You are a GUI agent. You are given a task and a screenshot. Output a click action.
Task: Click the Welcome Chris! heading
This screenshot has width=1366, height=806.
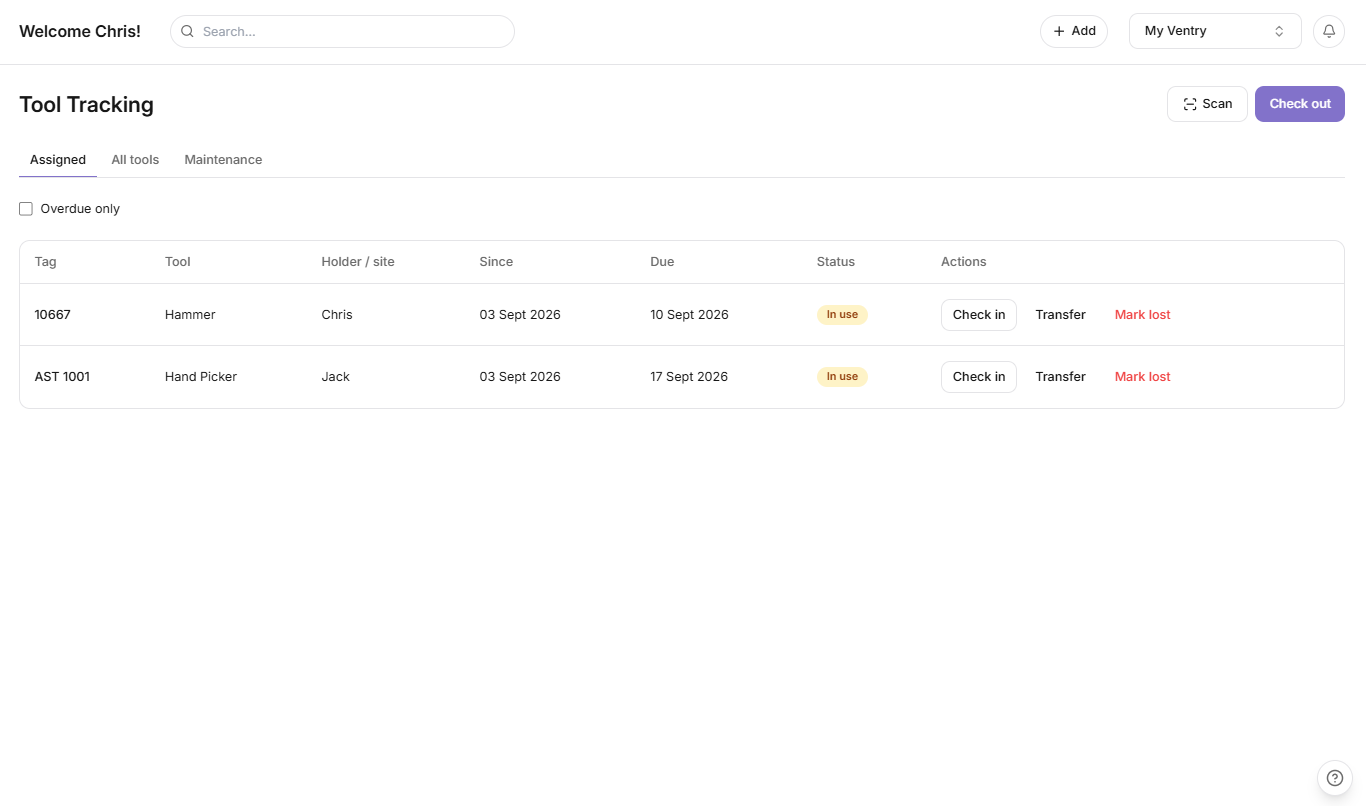[x=80, y=31]
